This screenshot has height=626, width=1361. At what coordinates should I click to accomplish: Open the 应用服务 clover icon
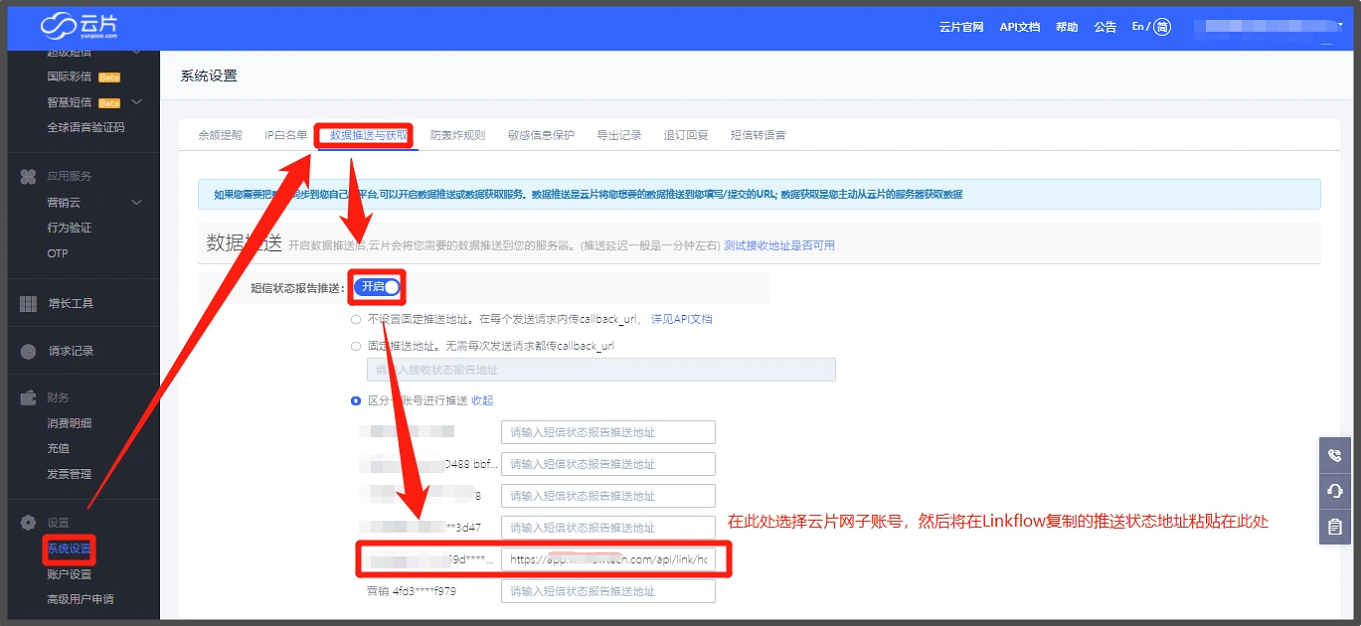point(28,176)
